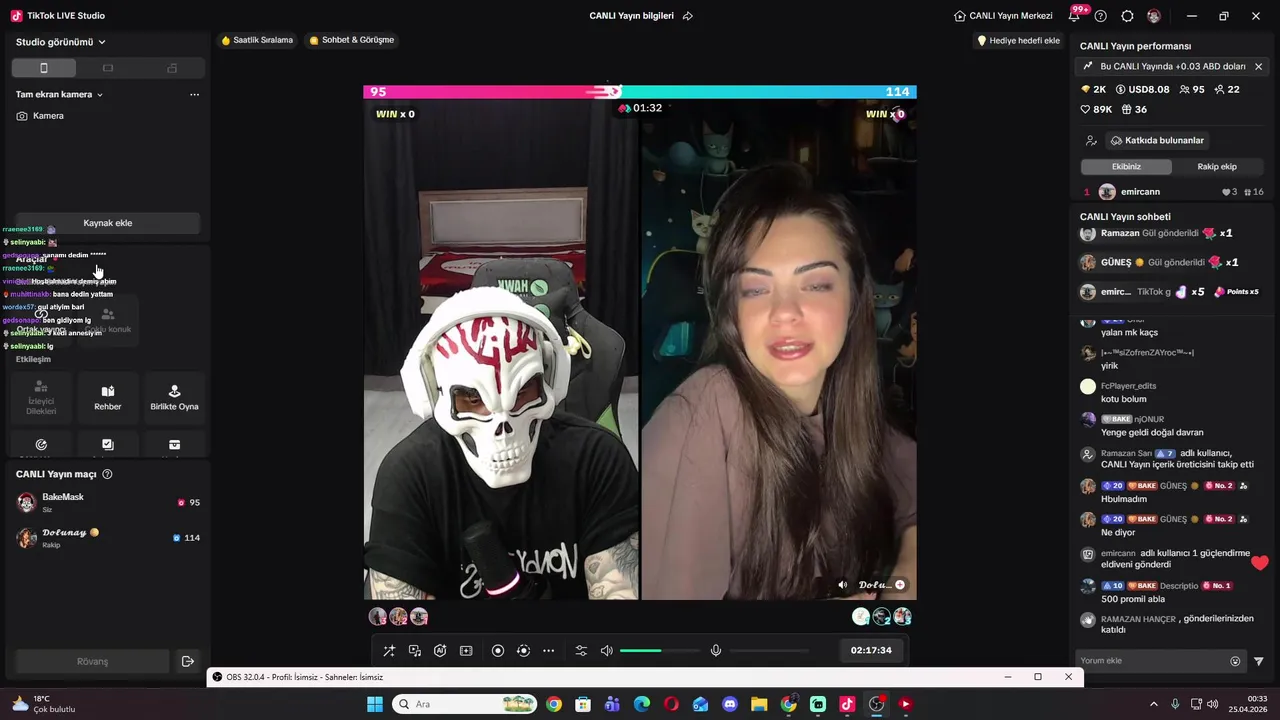Image resolution: width=1280 pixels, height=720 pixels.
Task: Open İzleyici Dilekleri tool
Action: pyautogui.click(x=41, y=397)
